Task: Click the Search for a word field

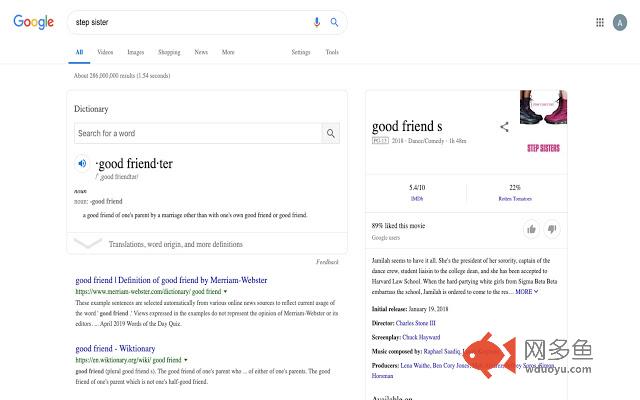Action: pos(198,133)
